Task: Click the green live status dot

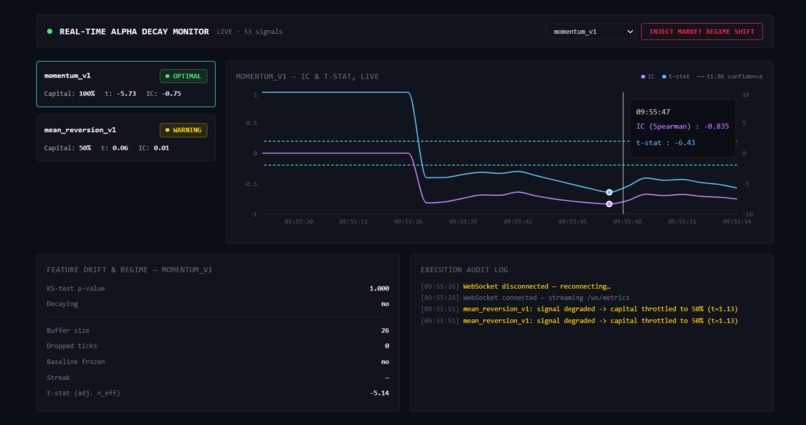Action: (x=49, y=31)
